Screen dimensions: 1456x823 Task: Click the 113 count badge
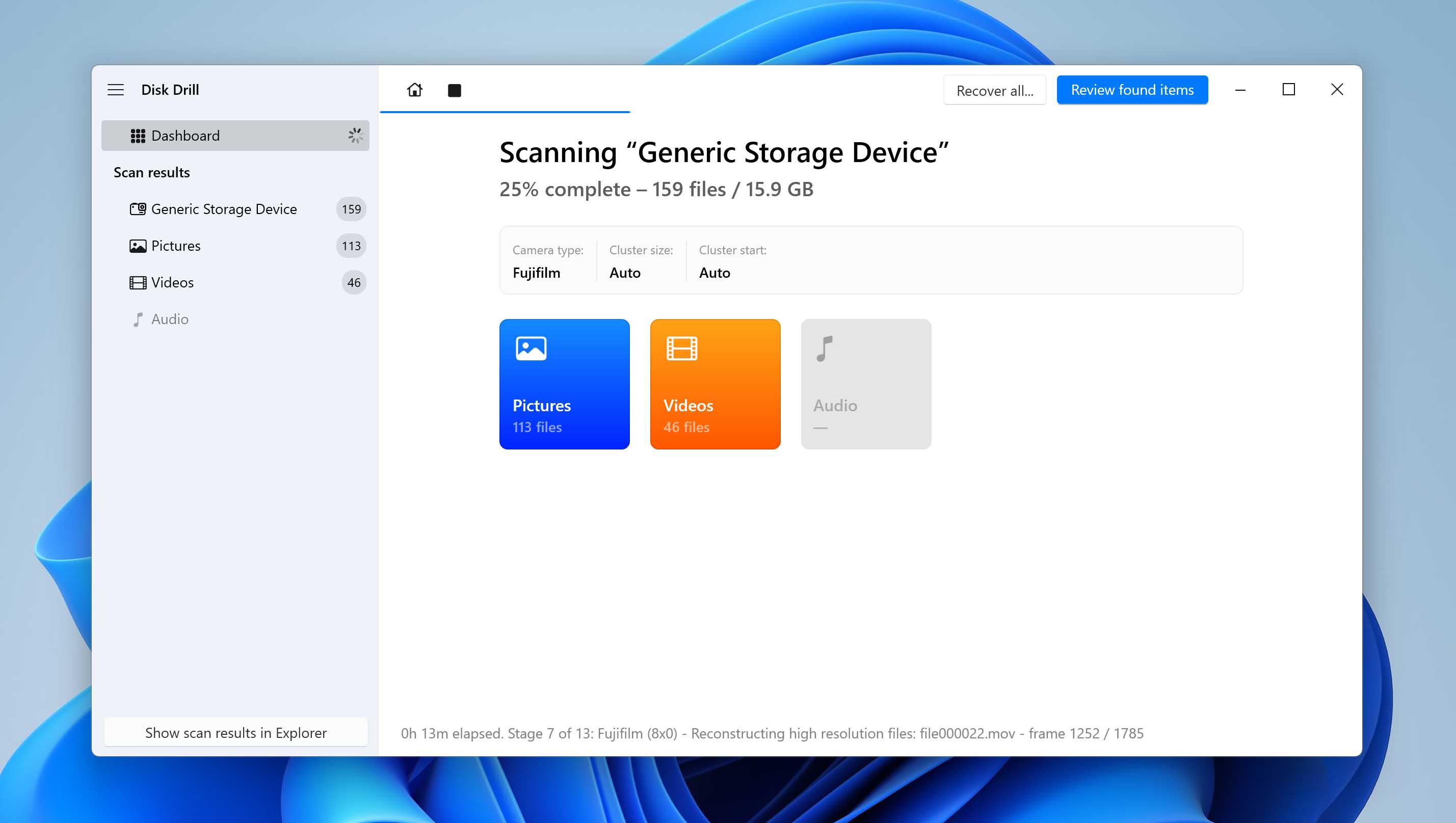pos(351,246)
